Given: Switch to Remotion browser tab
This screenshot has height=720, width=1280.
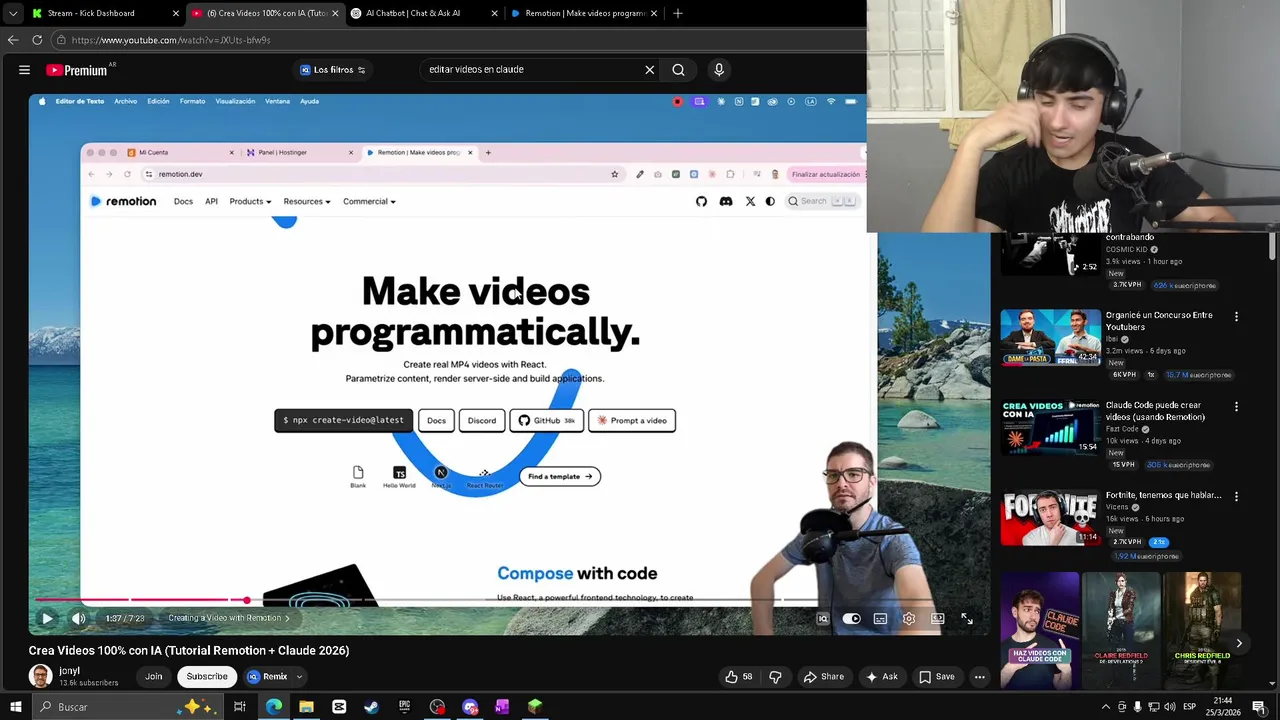Looking at the screenshot, I should click(x=584, y=13).
